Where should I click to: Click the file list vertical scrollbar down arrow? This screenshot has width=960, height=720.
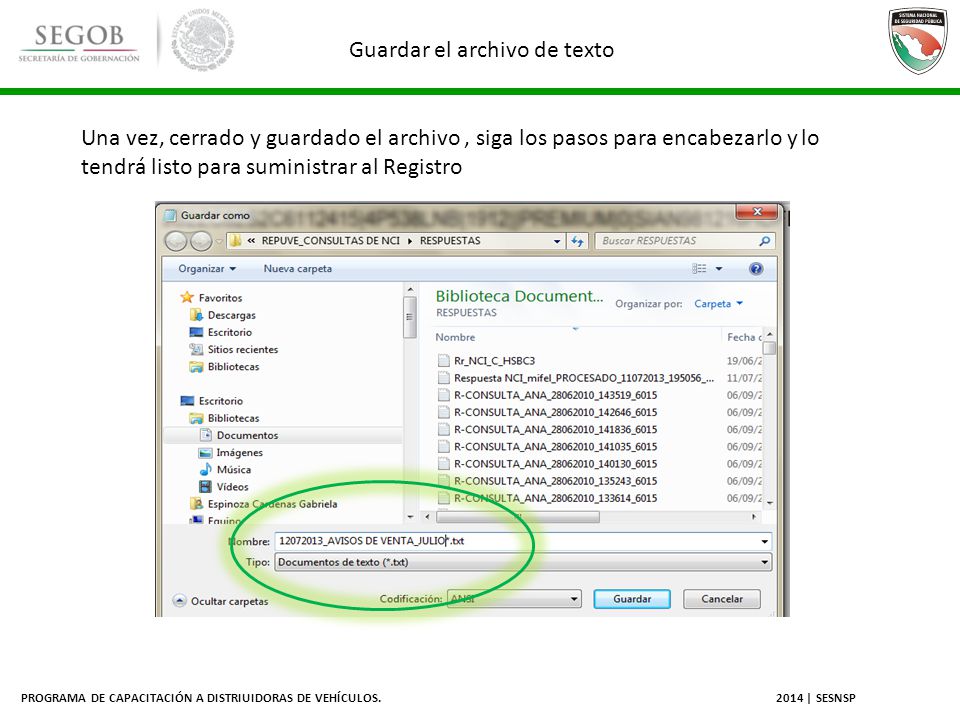coord(770,503)
